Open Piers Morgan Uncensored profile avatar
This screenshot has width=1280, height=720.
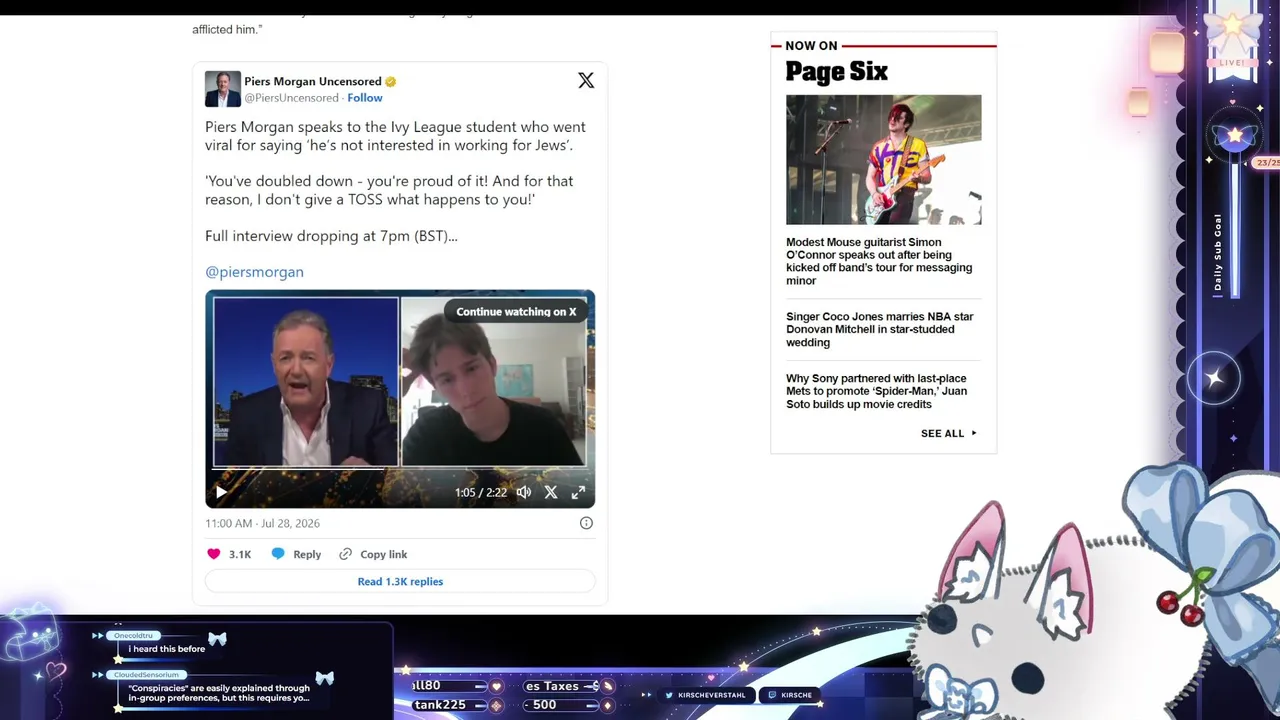pos(222,89)
